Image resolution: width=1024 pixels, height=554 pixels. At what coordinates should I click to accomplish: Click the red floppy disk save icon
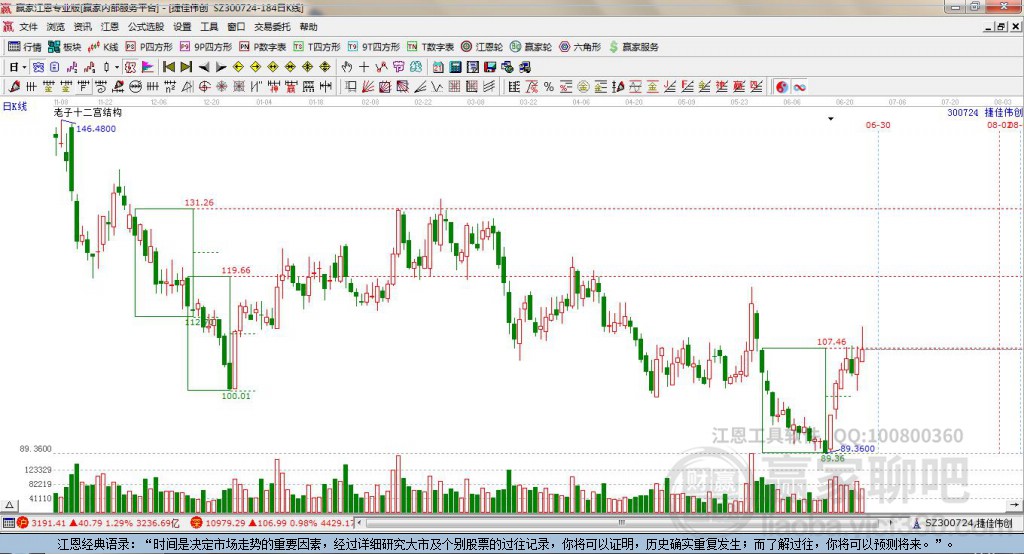pos(490,67)
